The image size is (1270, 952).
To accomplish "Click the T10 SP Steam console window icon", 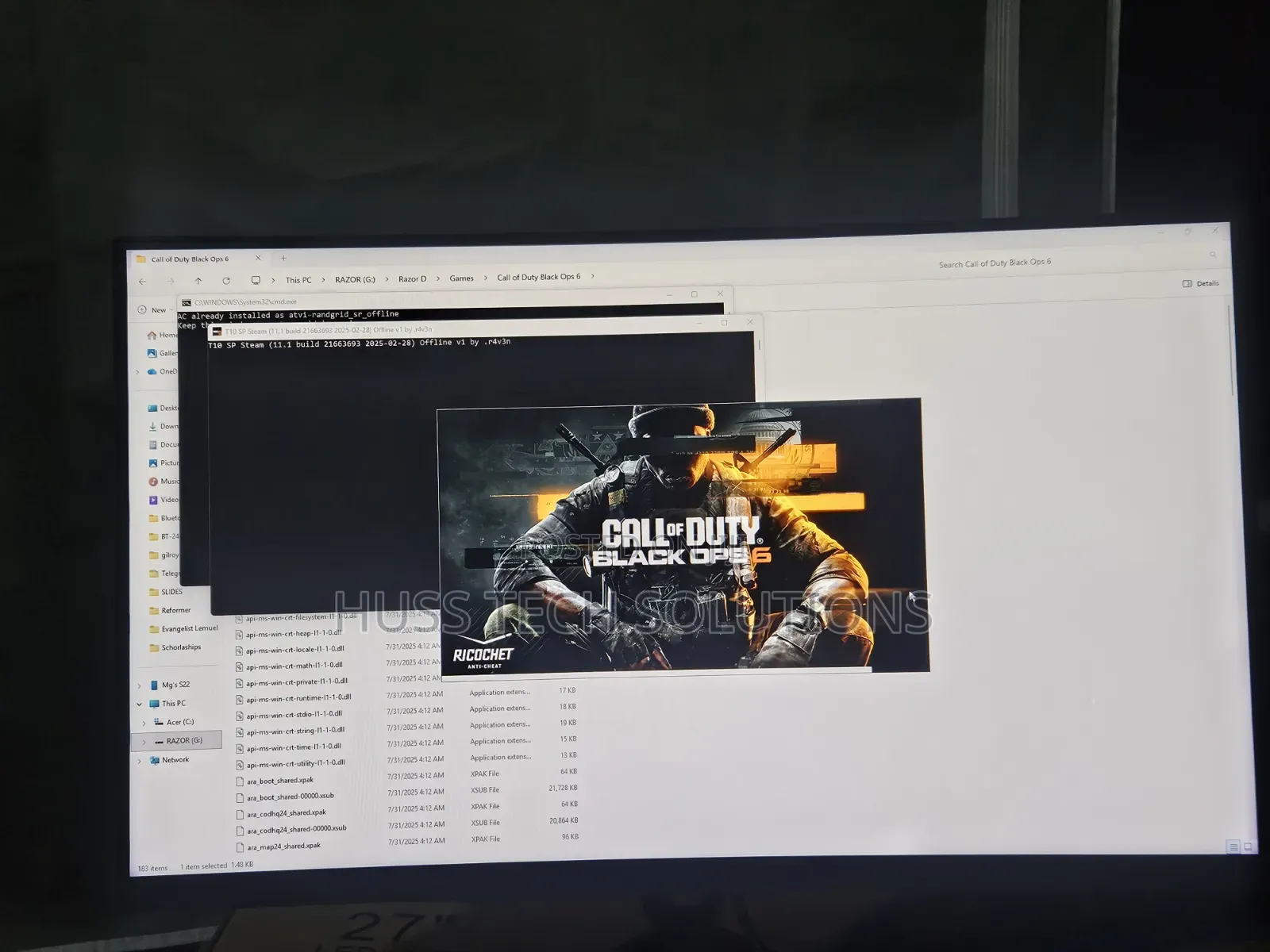I will (x=217, y=332).
